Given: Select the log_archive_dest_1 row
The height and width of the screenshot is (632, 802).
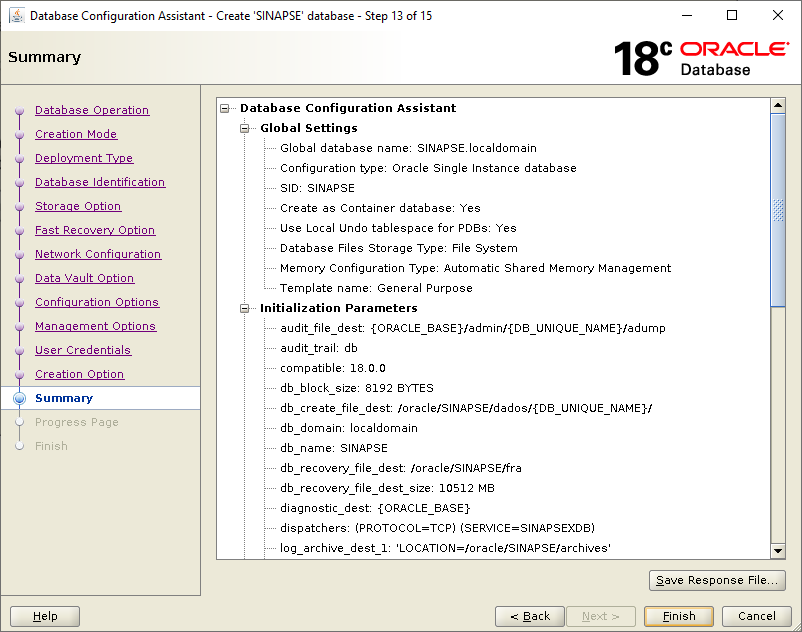Looking at the screenshot, I should tap(445, 548).
